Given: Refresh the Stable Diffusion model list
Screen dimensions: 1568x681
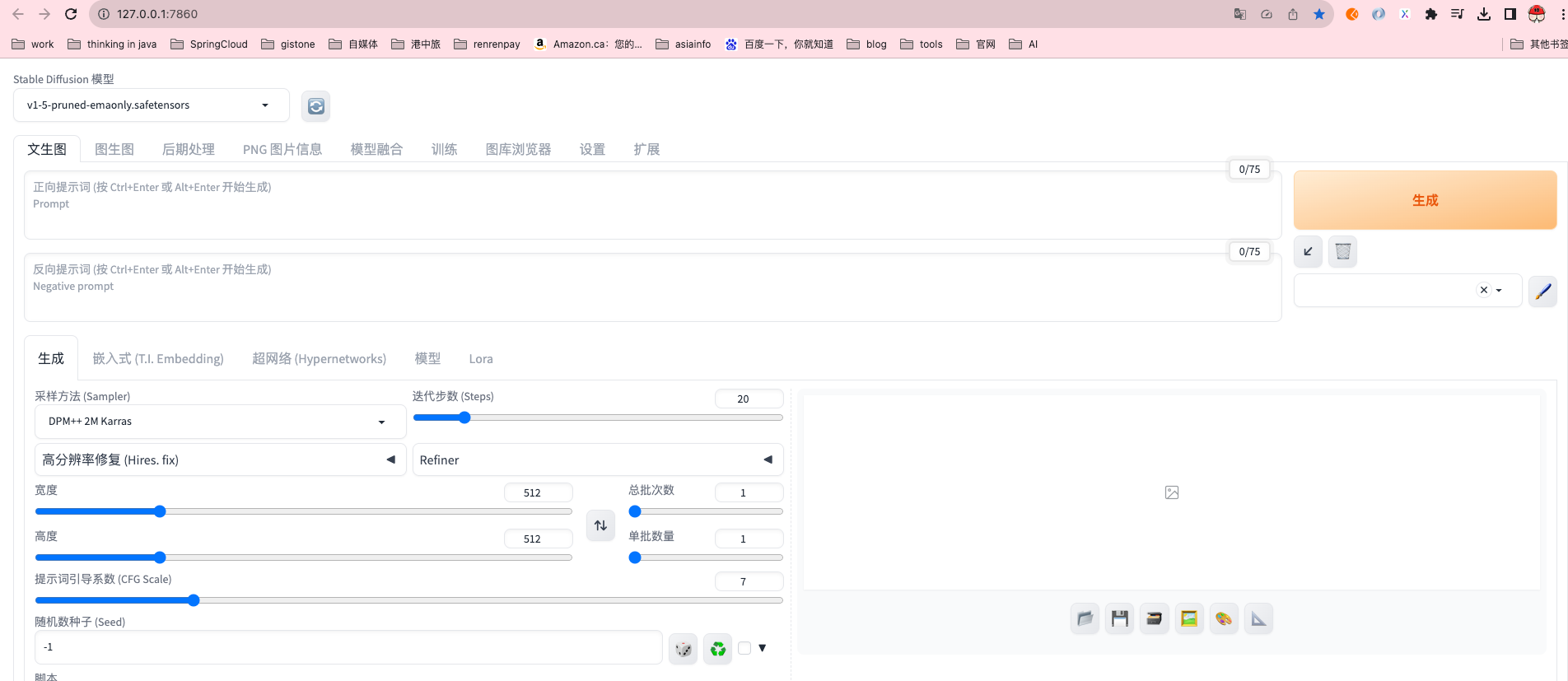Looking at the screenshot, I should (315, 106).
